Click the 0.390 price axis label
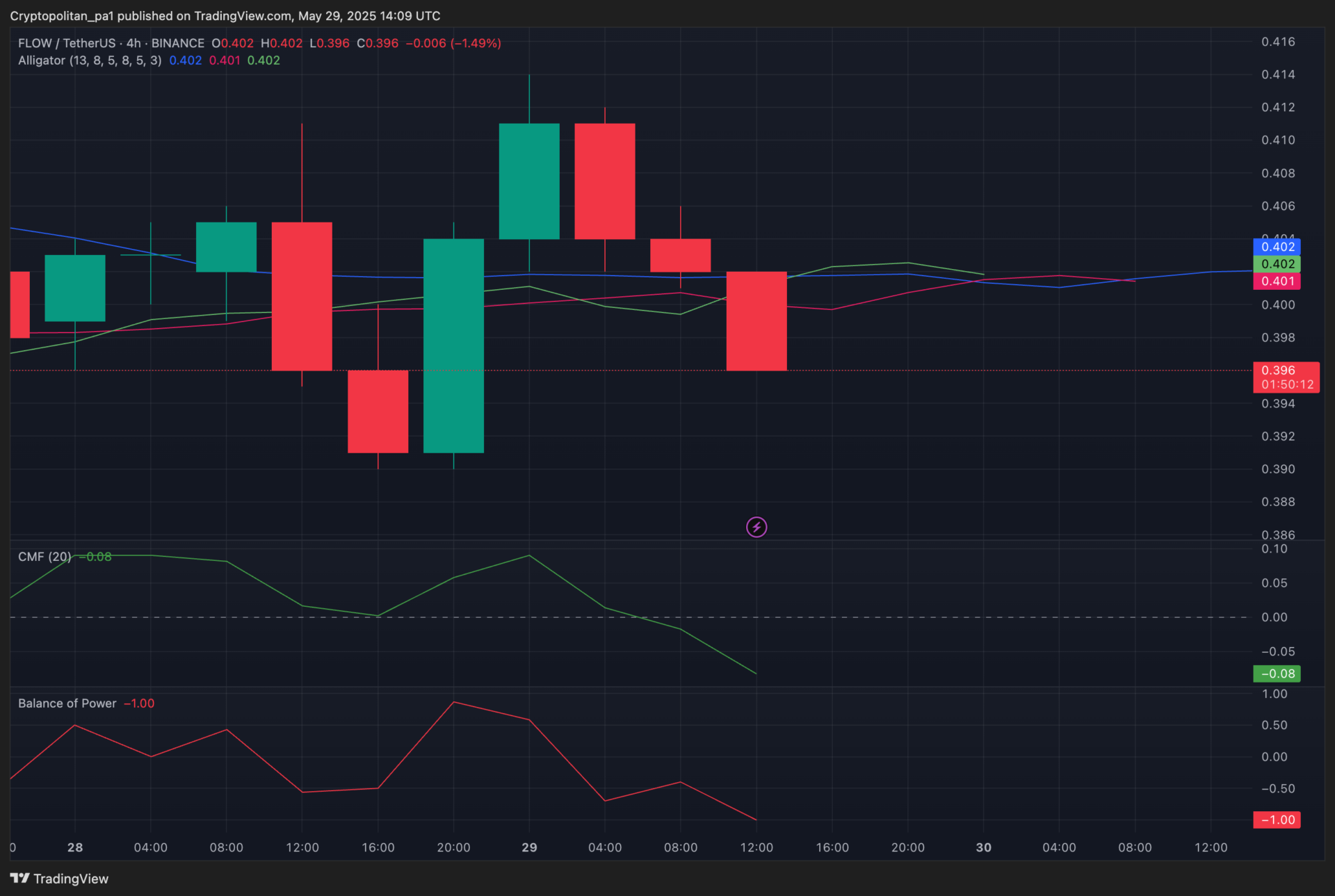The height and width of the screenshot is (896, 1335). coord(1278,469)
